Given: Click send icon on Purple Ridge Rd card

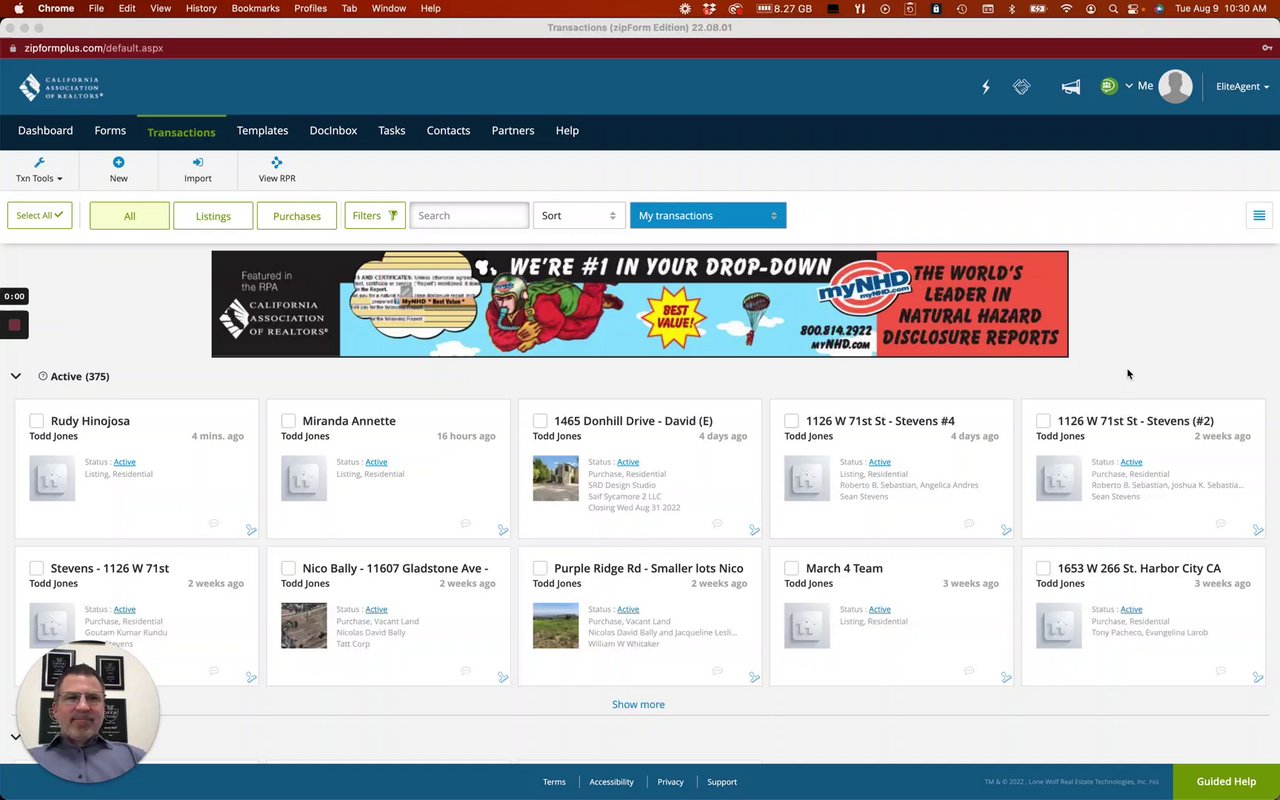Looking at the screenshot, I should tap(754, 677).
